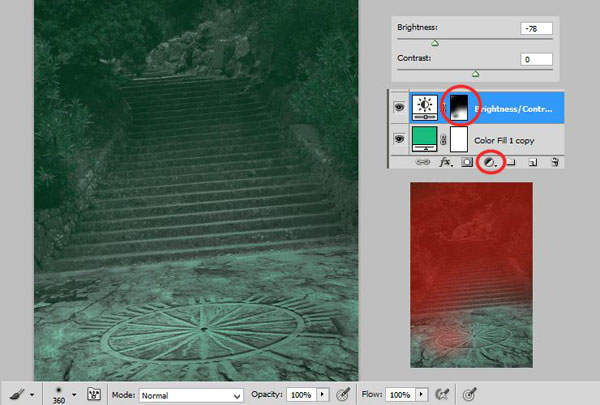Hide the Brightness/Contrast layer
Viewport: 600px width, 405px height.
[x=399, y=107]
